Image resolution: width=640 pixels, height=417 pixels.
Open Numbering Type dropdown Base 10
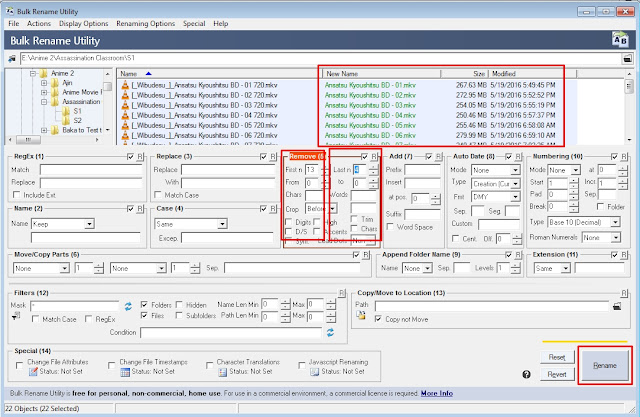584,222
